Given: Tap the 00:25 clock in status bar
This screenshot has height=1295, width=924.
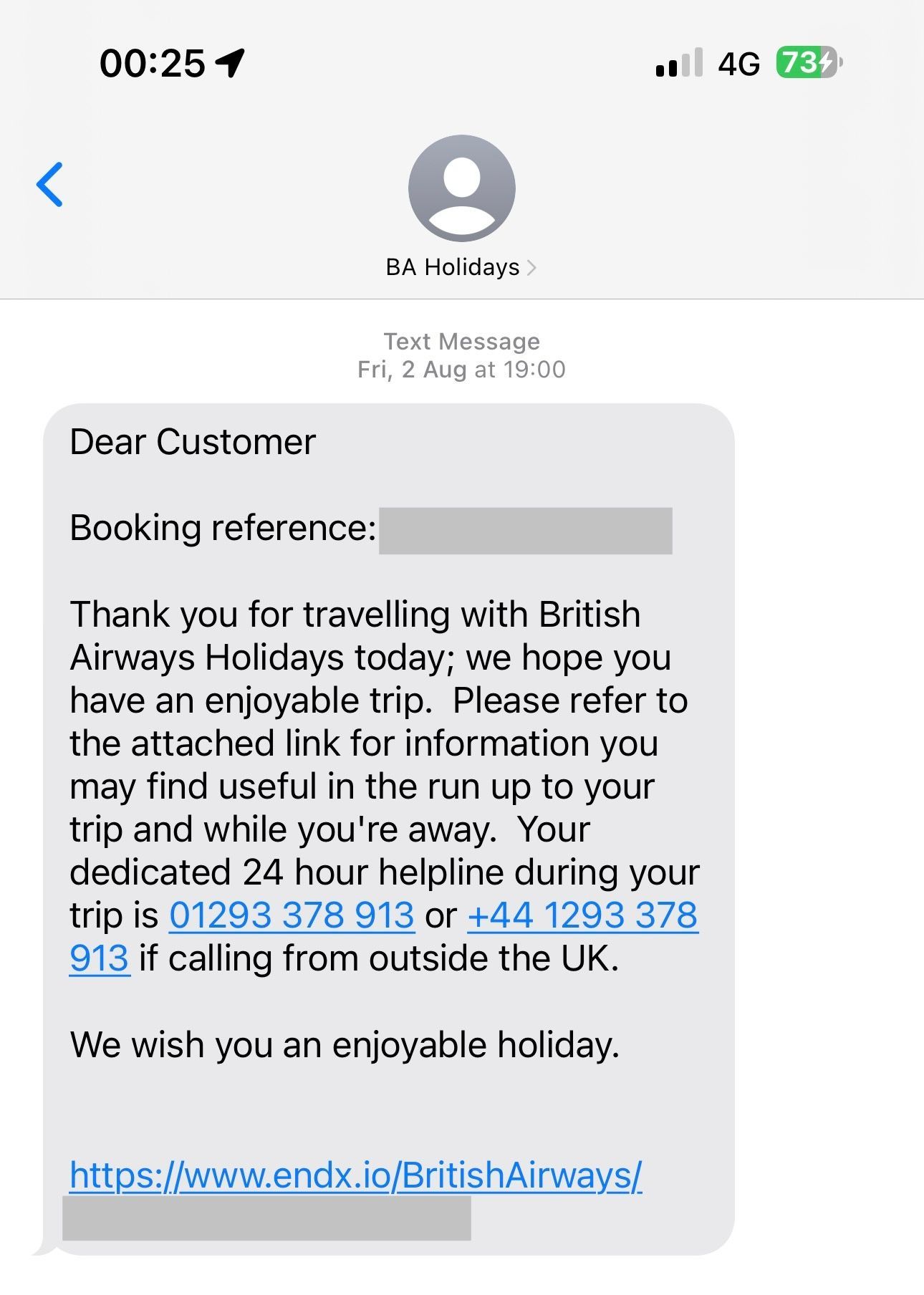Looking at the screenshot, I should tap(153, 63).
